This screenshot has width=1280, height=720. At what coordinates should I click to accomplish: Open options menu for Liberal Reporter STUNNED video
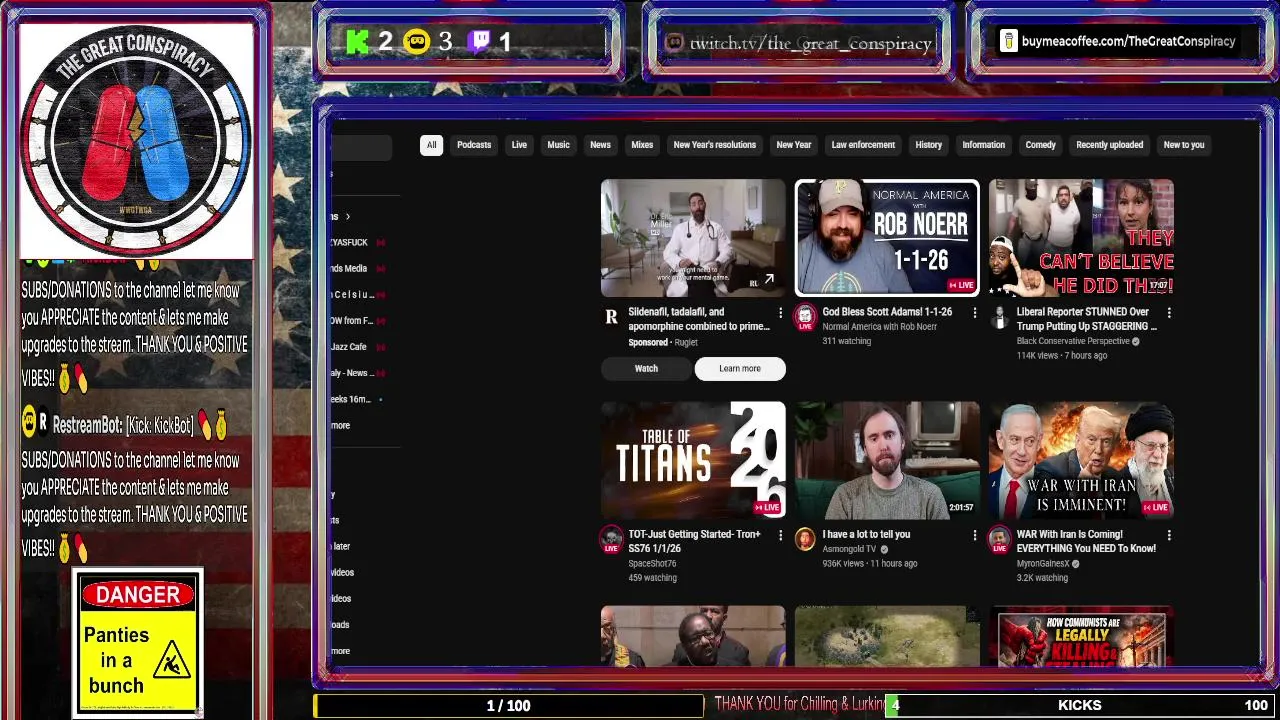pos(1169,313)
